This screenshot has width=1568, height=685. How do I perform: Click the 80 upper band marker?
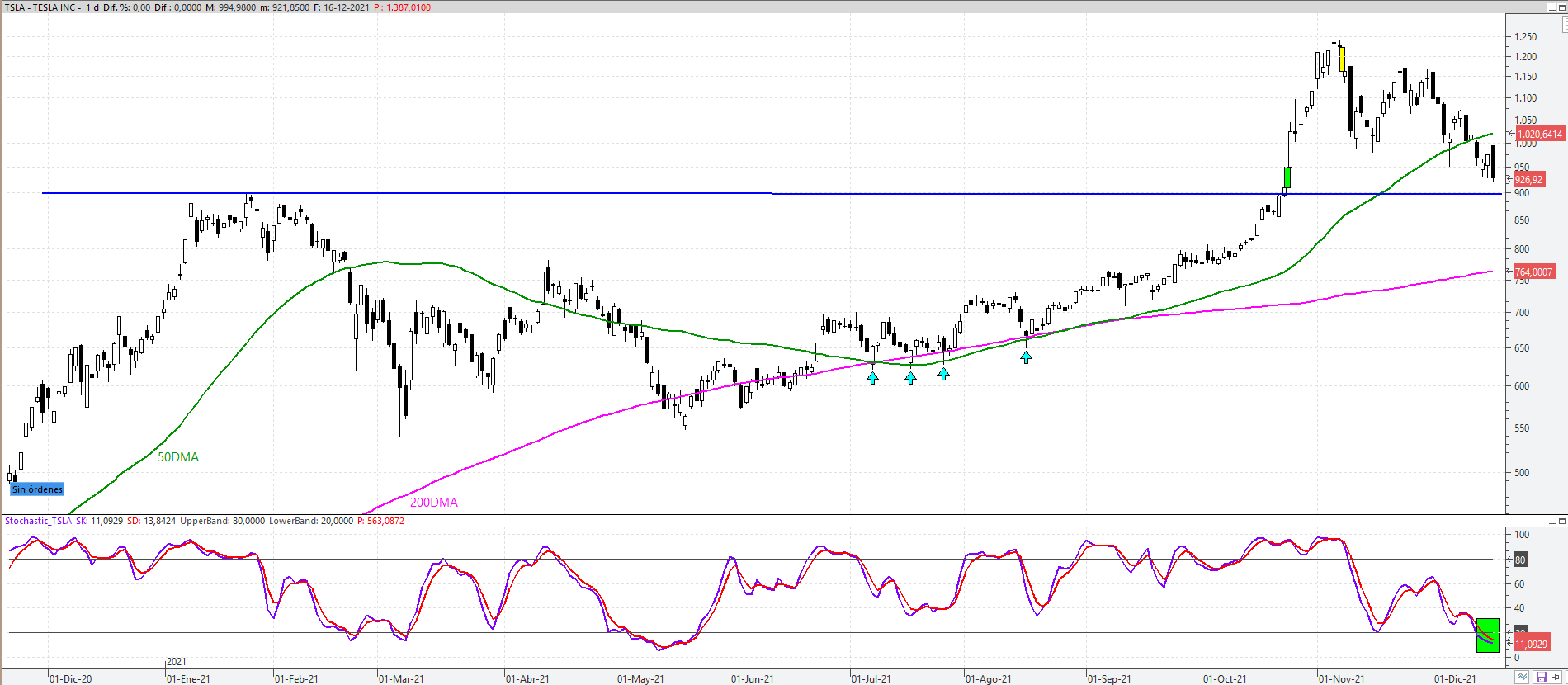(x=1520, y=560)
